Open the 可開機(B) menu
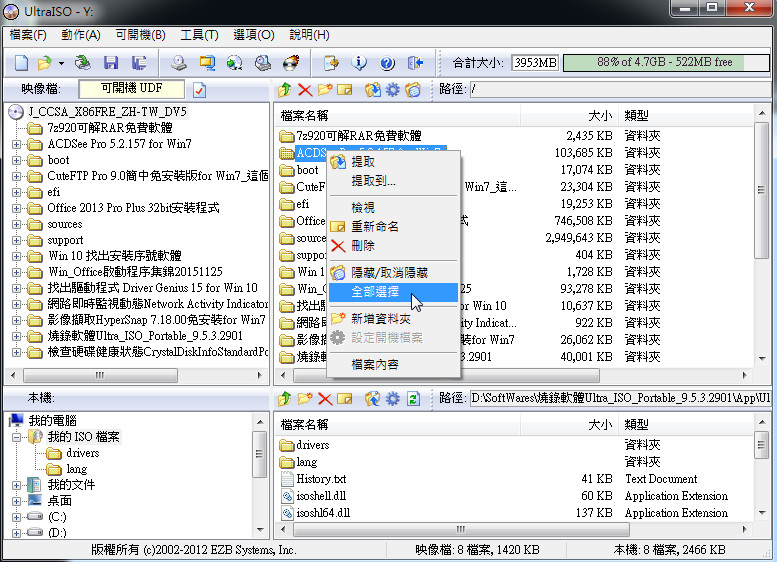This screenshot has height=562, width=777. coord(140,35)
